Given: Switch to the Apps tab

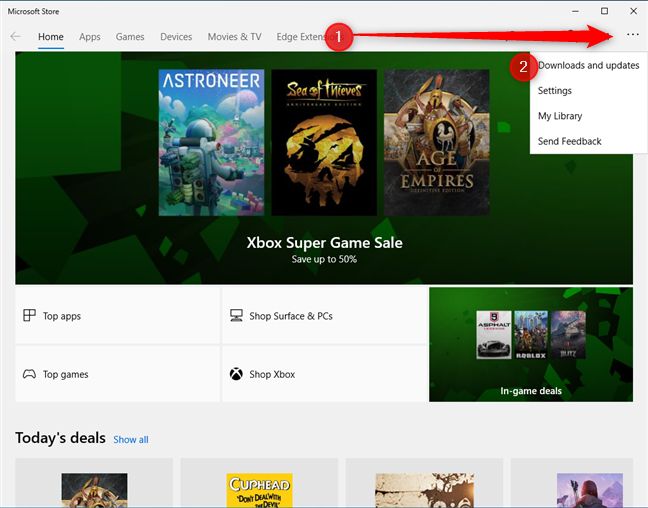Looking at the screenshot, I should pyautogui.click(x=90, y=37).
